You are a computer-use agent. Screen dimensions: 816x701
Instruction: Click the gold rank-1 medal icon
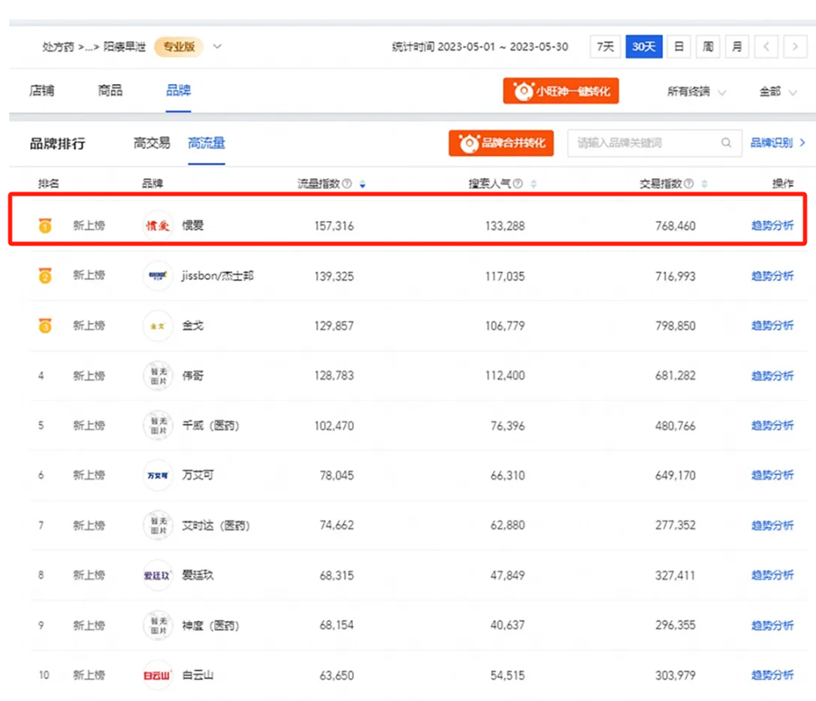coord(45,226)
